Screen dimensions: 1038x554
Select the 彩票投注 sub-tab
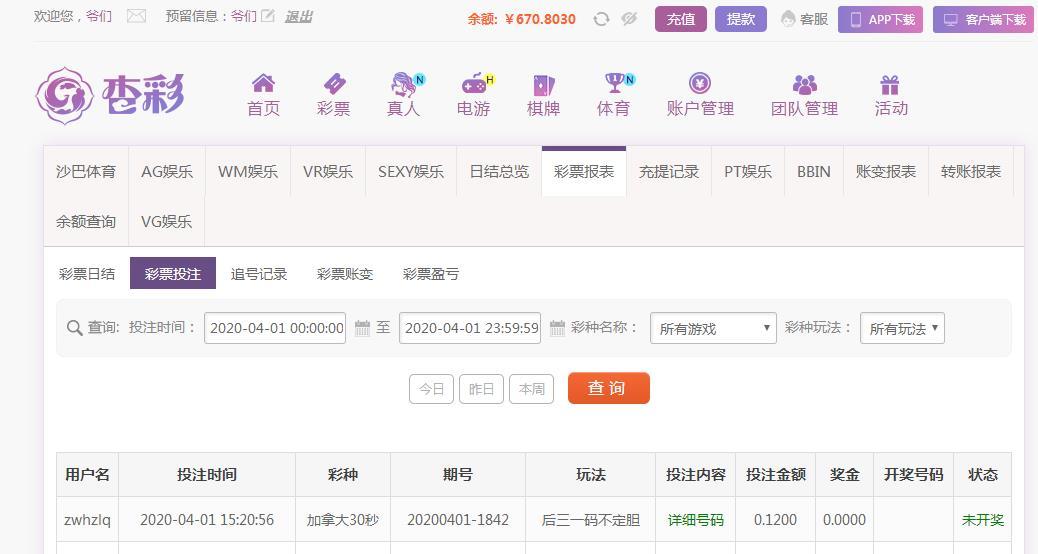coord(173,273)
